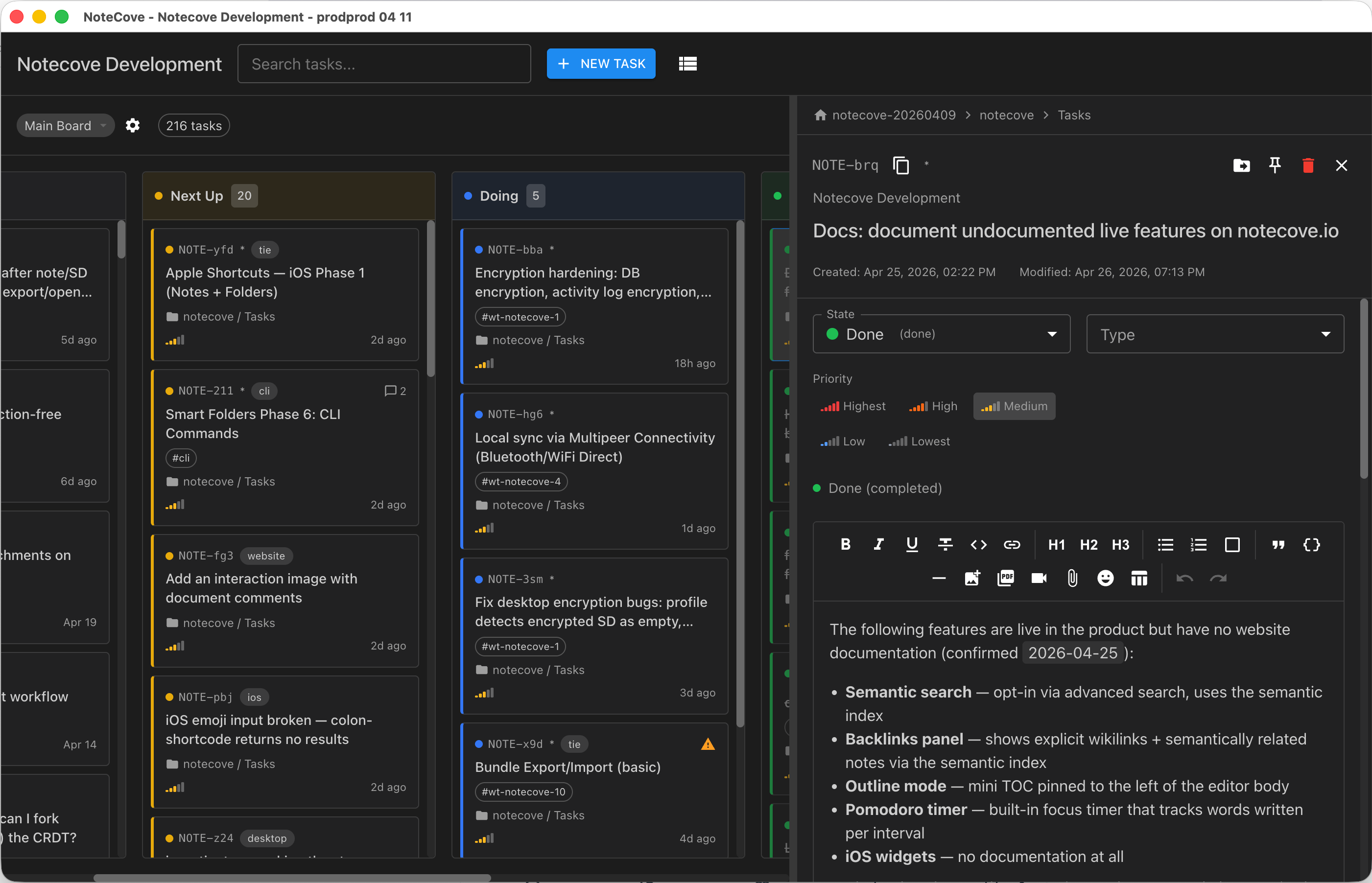Insert inline code formatting
The width and height of the screenshot is (1372, 883).
(x=978, y=544)
